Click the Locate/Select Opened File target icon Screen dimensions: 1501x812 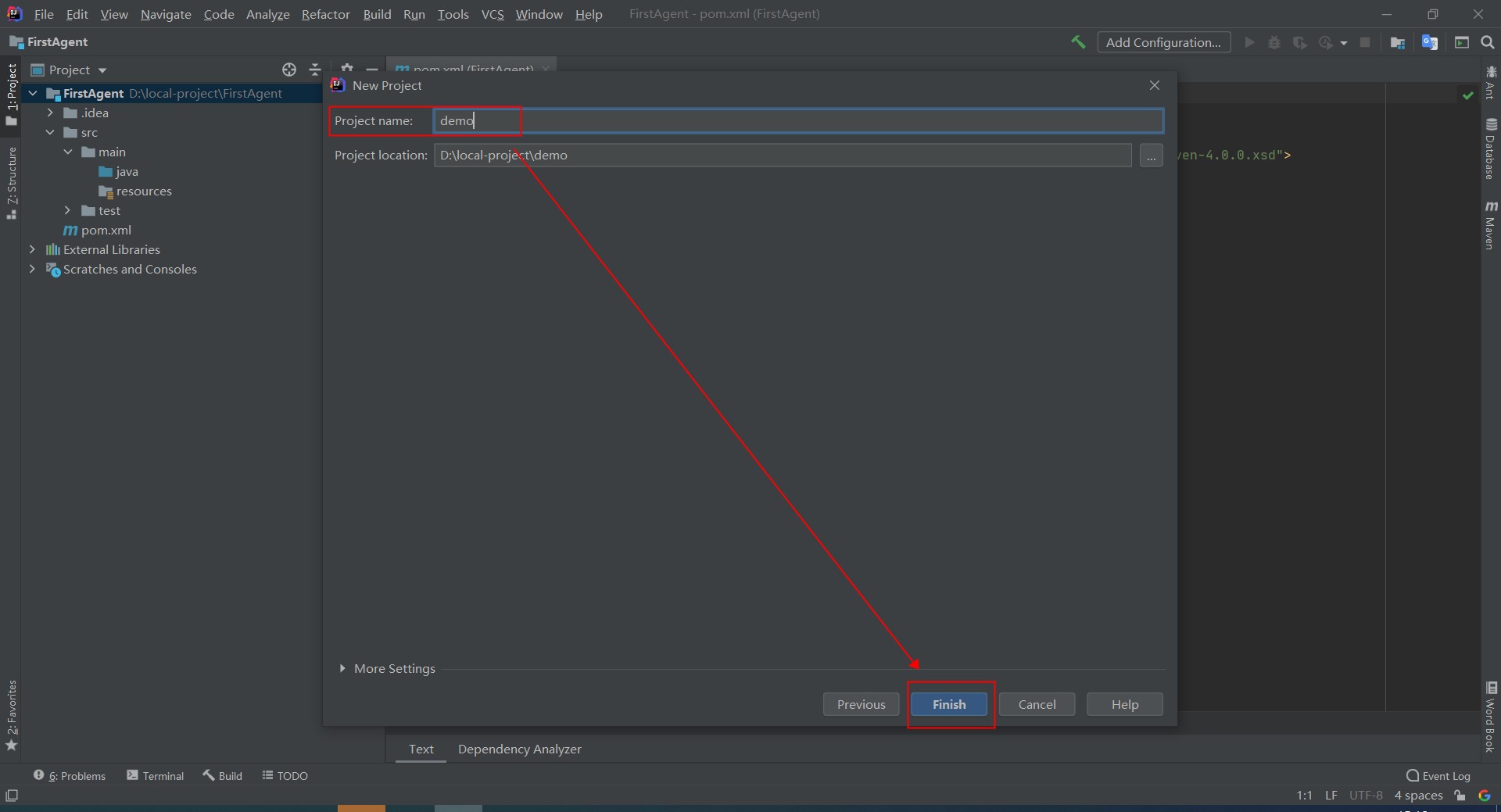[x=289, y=70]
